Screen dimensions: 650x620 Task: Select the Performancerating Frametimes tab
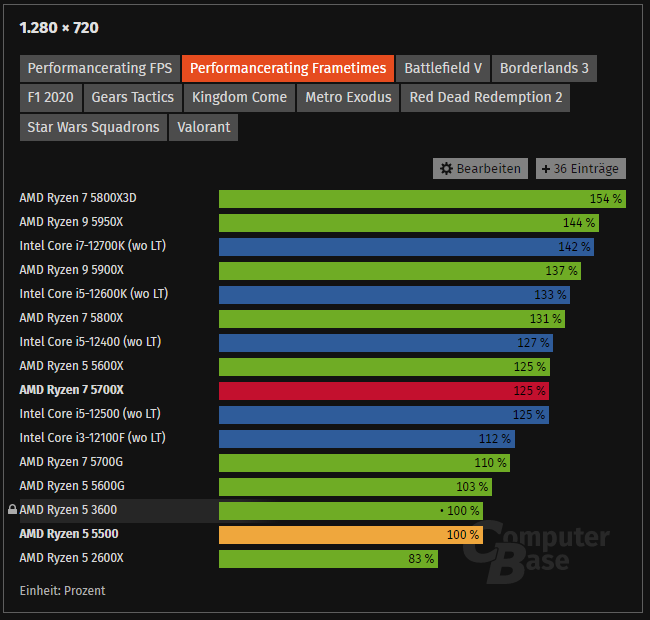pyautogui.click(x=288, y=68)
